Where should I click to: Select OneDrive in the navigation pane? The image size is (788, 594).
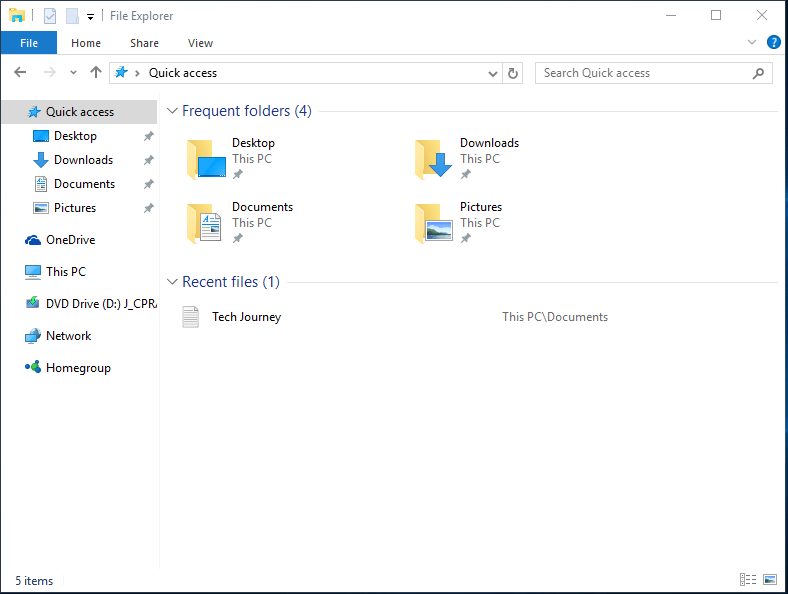(70, 240)
